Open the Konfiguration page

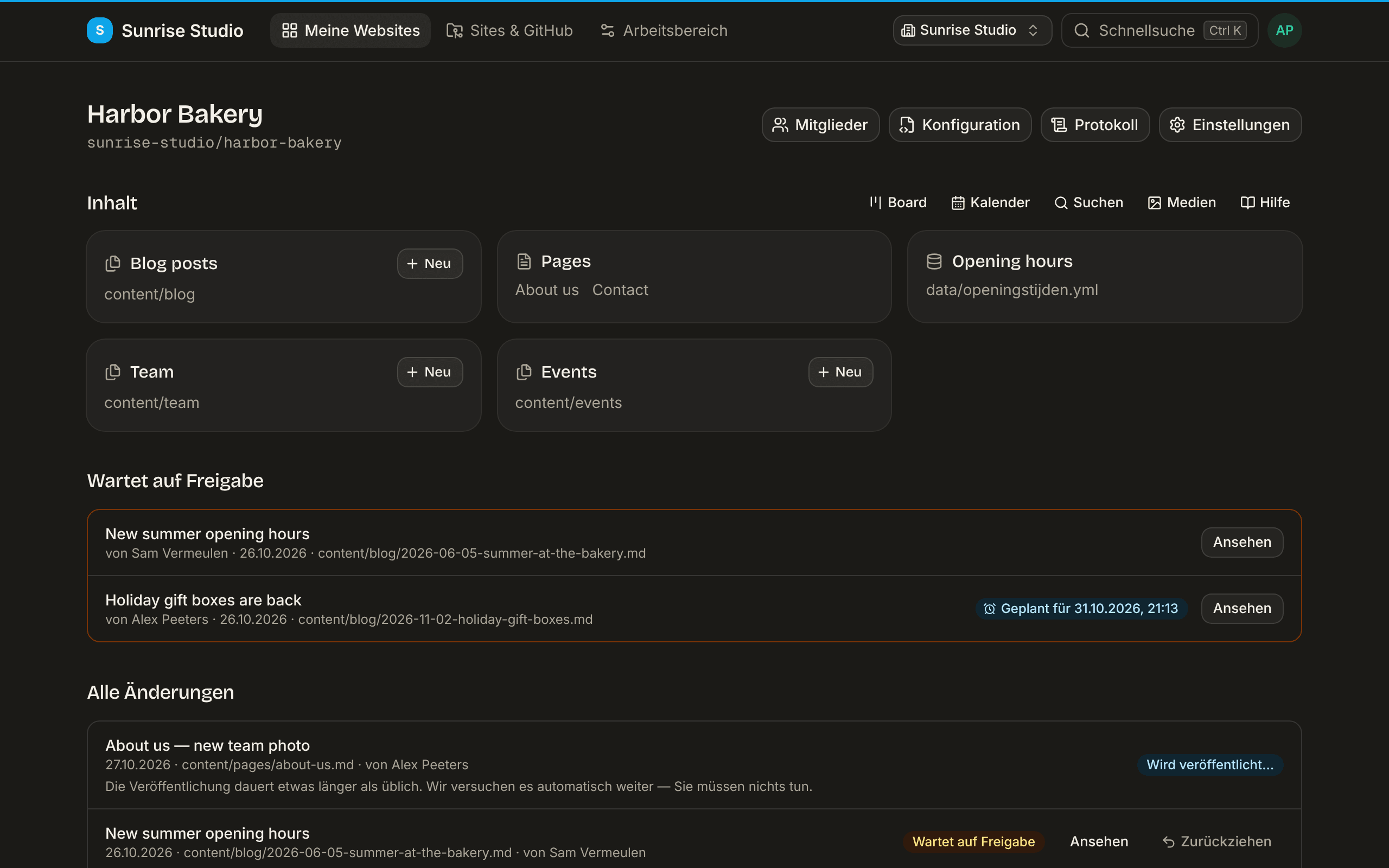pyautogui.click(x=960, y=125)
